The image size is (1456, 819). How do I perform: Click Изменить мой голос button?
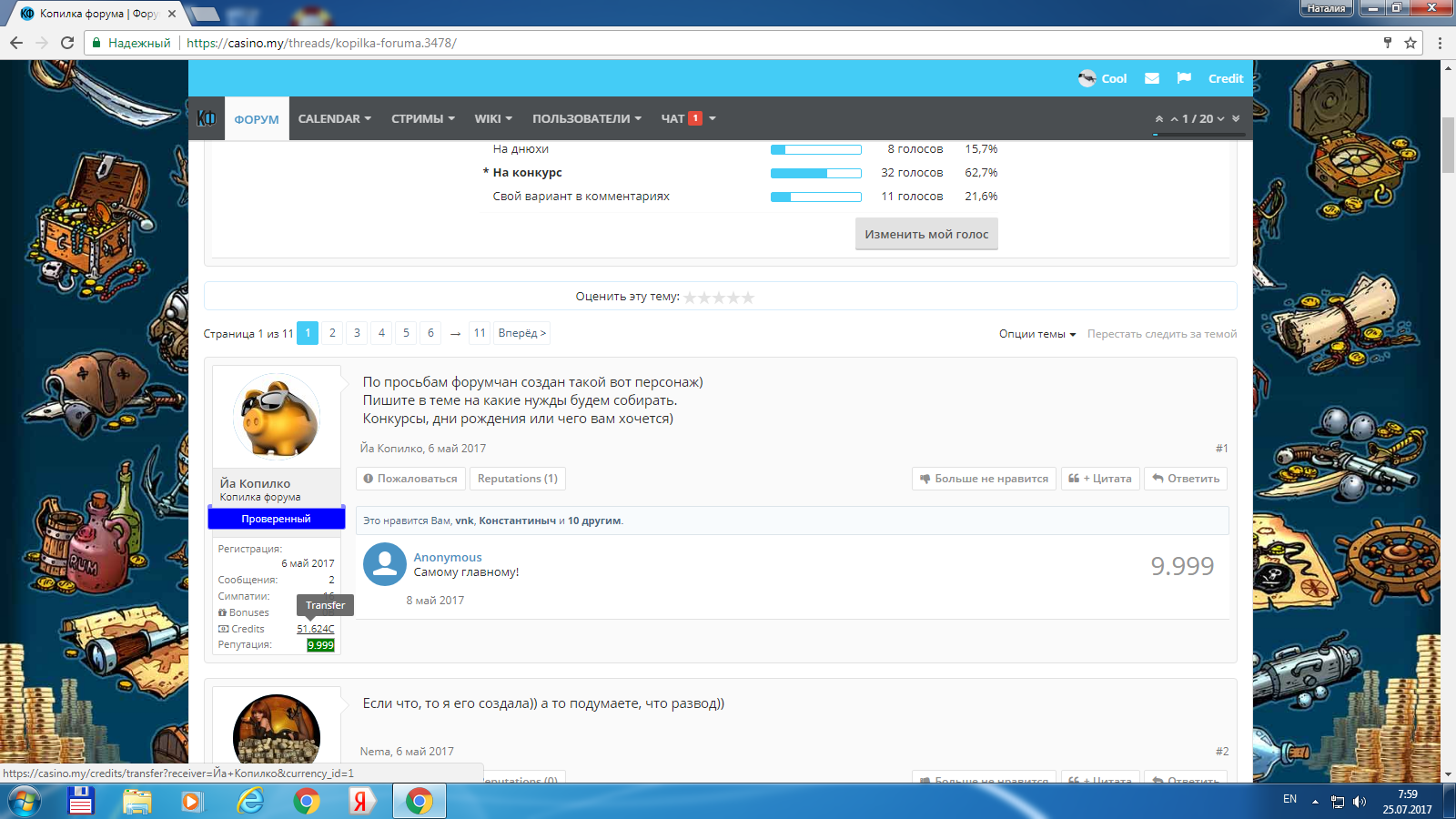coord(926,234)
